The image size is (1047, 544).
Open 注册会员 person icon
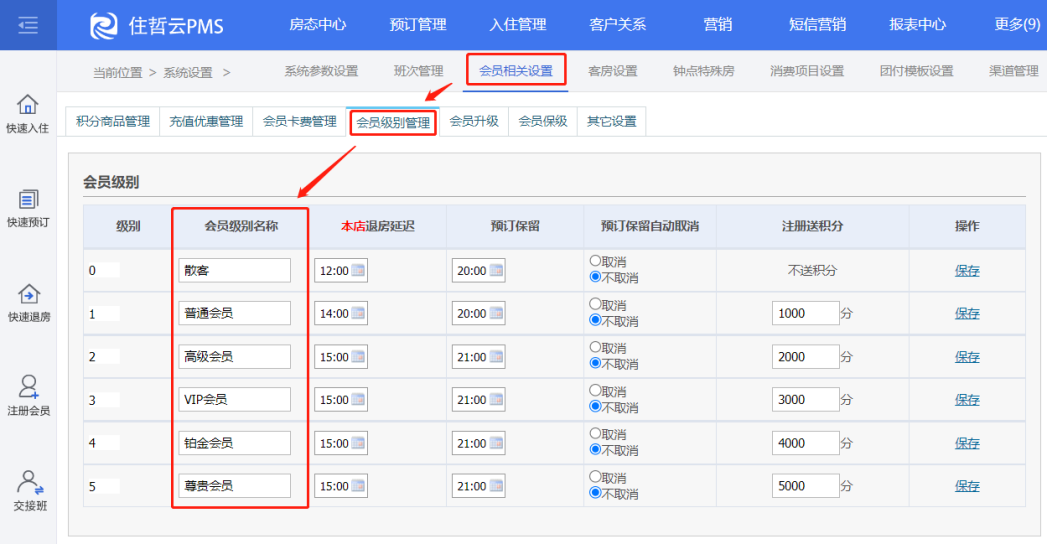[x=28, y=388]
